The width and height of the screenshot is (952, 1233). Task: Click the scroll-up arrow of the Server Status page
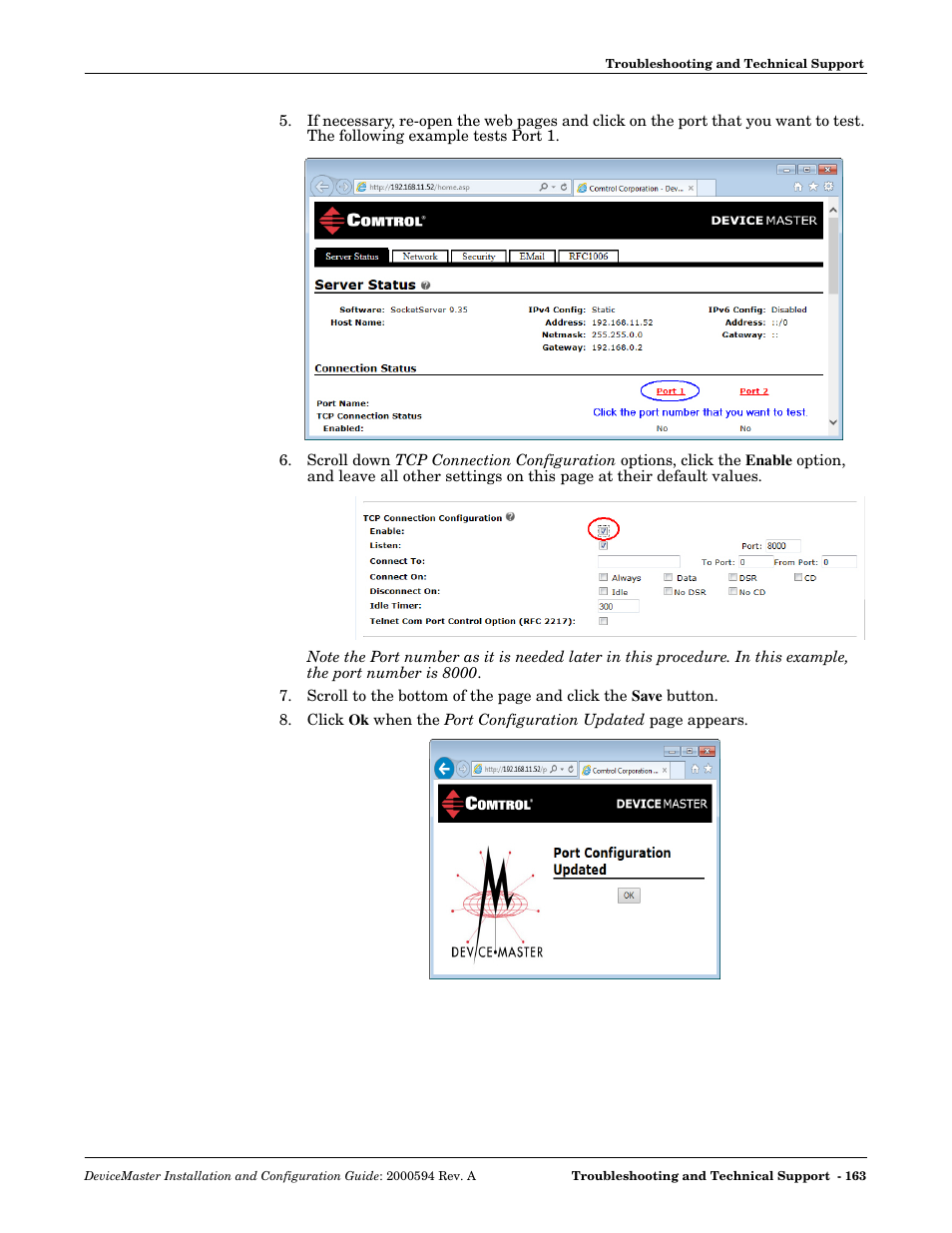(x=833, y=211)
